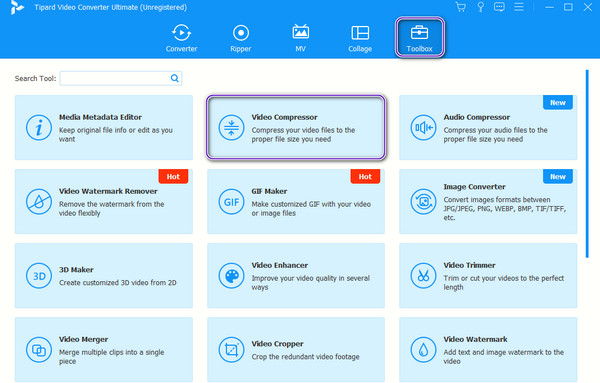
Task: Click the New badge on Audio Compressor
Action: pos(558,103)
